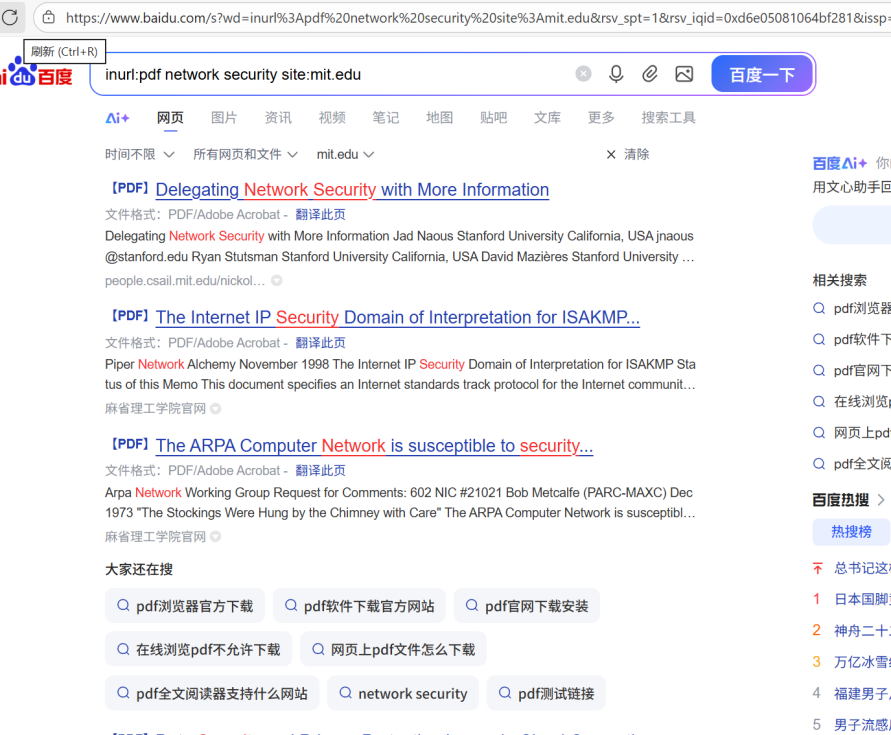Select the 网页 tab
This screenshot has width=891, height=735.
pos(170,118)
